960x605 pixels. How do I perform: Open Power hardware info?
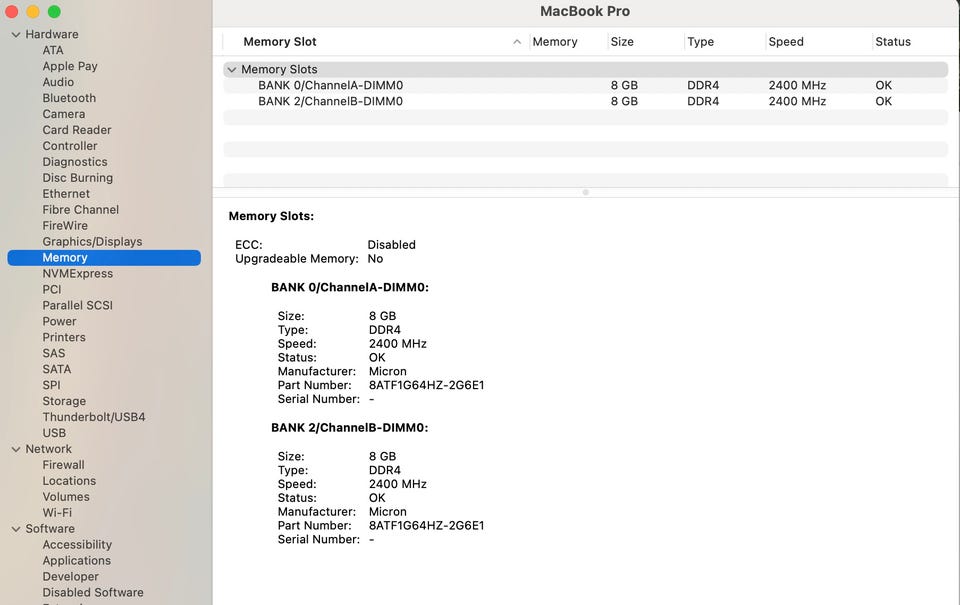(x=59, y=321)
